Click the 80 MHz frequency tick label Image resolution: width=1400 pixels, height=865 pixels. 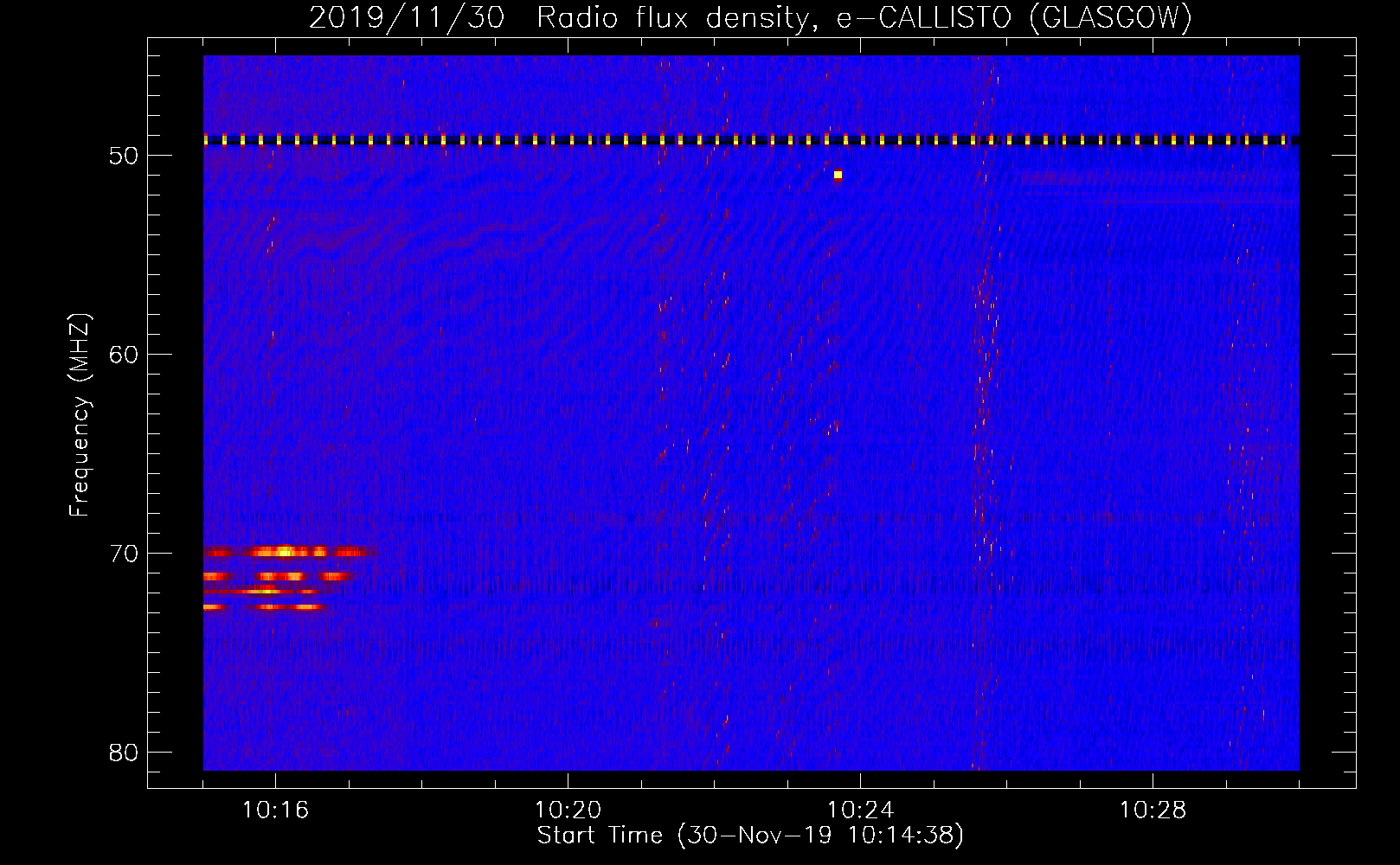pos(124,753)
